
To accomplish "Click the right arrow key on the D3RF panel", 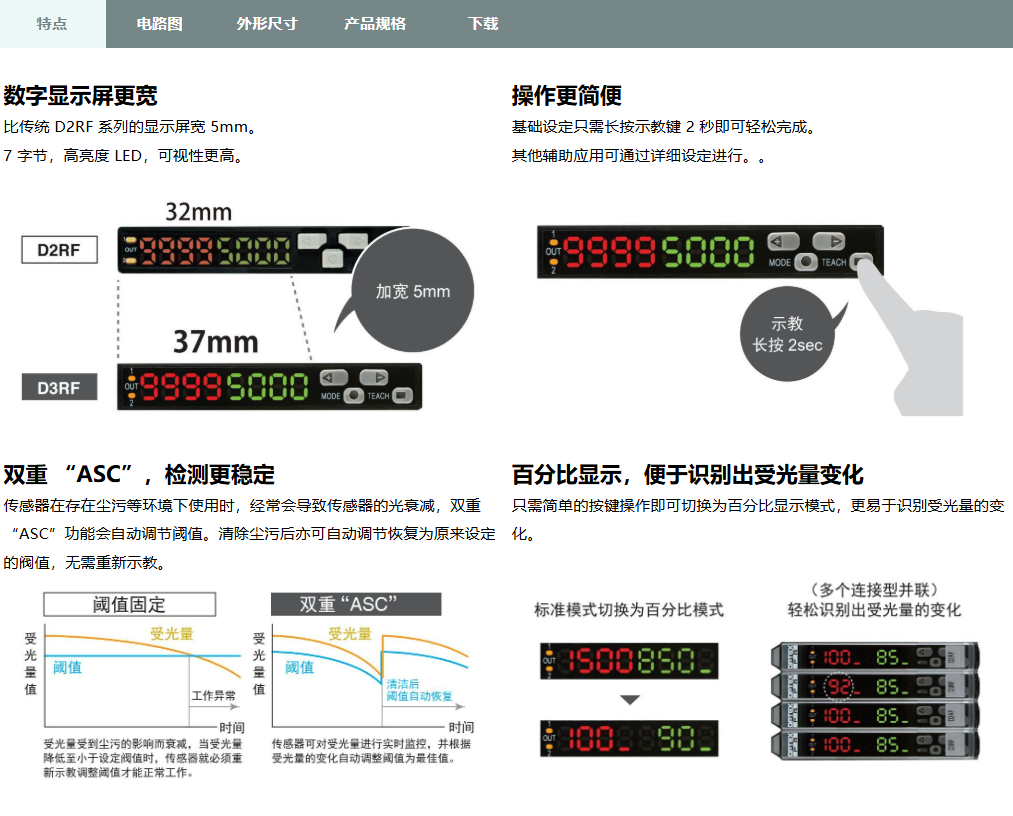I will pyautogui.click(x=374, y=378).
